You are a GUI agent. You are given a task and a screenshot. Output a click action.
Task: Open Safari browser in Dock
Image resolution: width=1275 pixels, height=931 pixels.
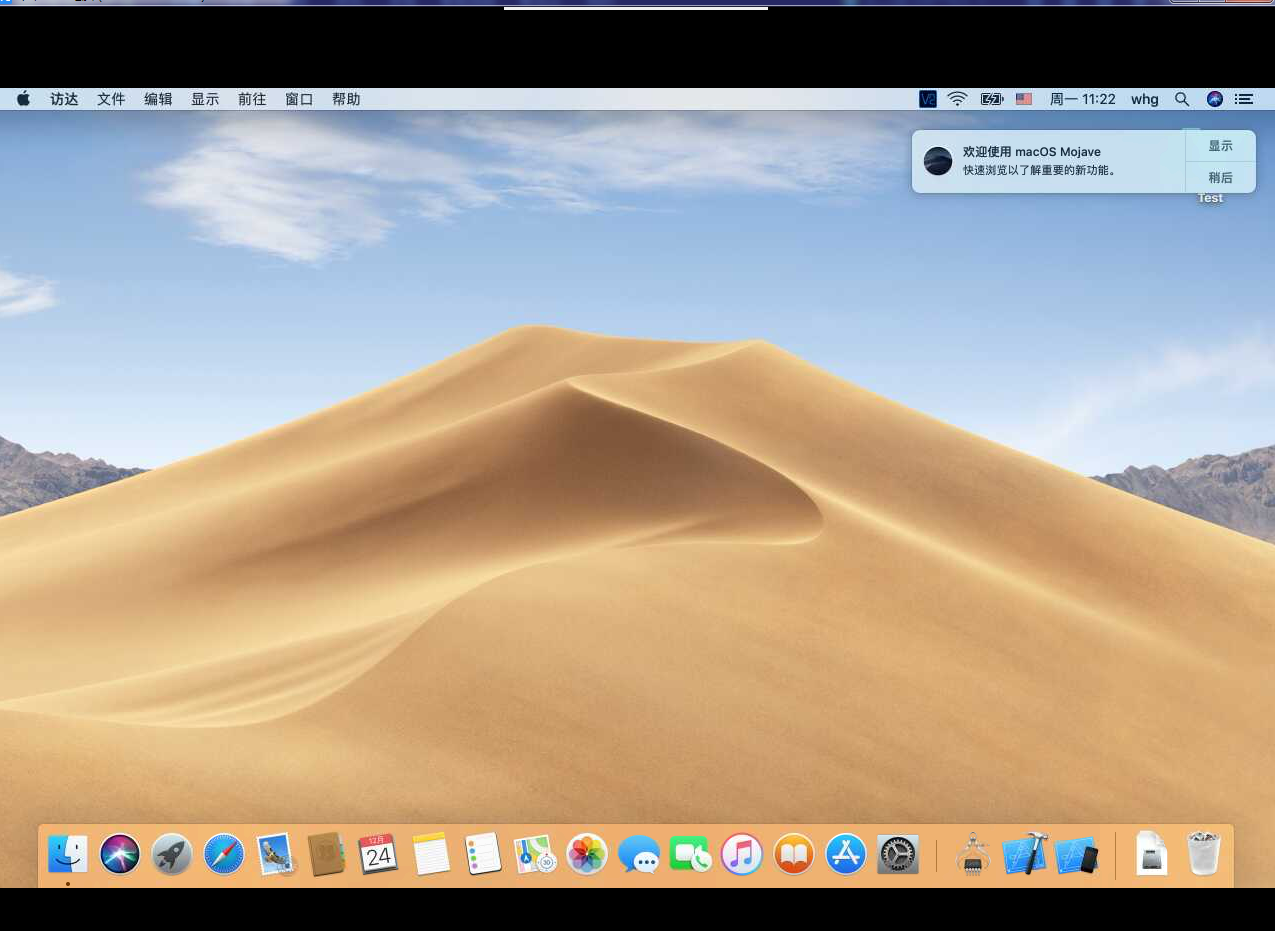224,854
